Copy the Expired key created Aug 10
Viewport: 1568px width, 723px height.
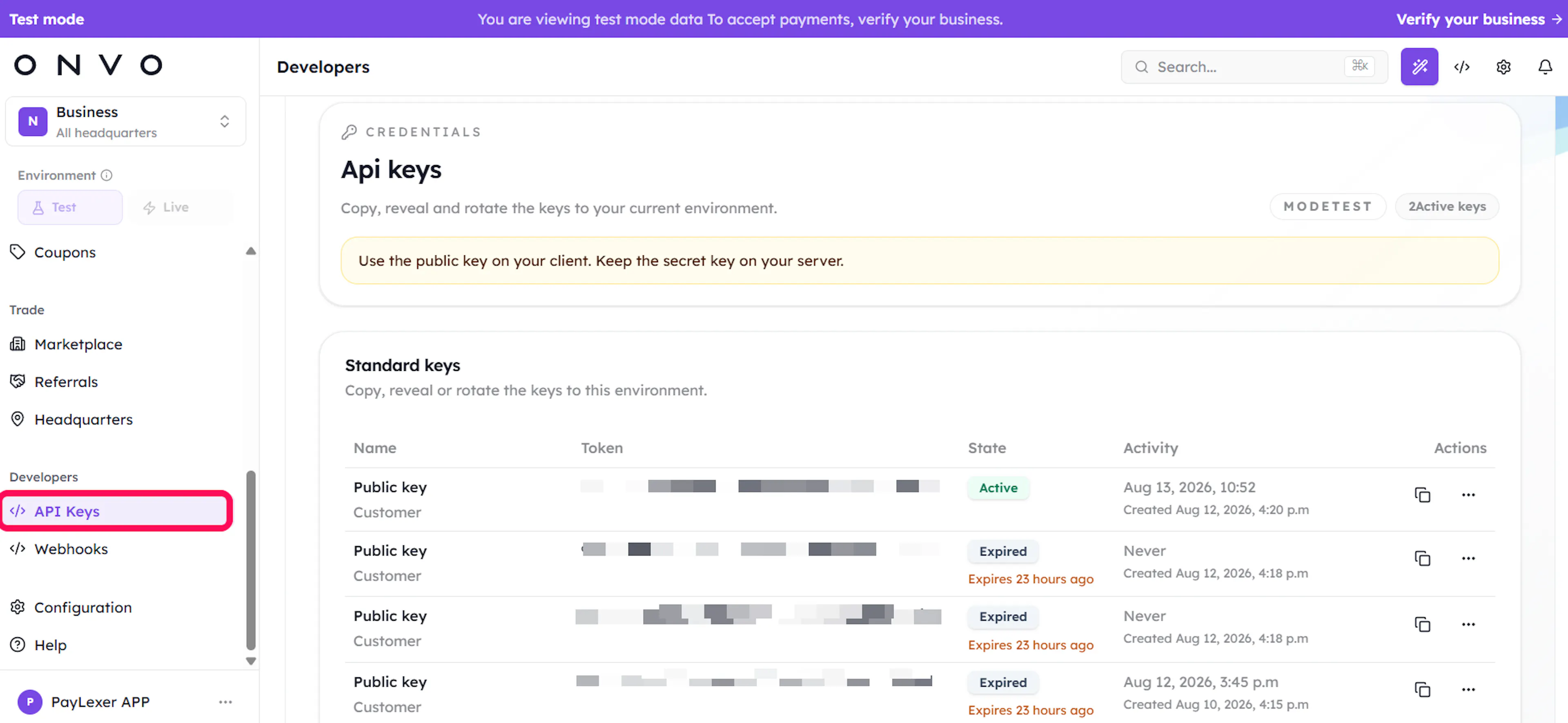pyautogui.click(x=1422, y=690)
